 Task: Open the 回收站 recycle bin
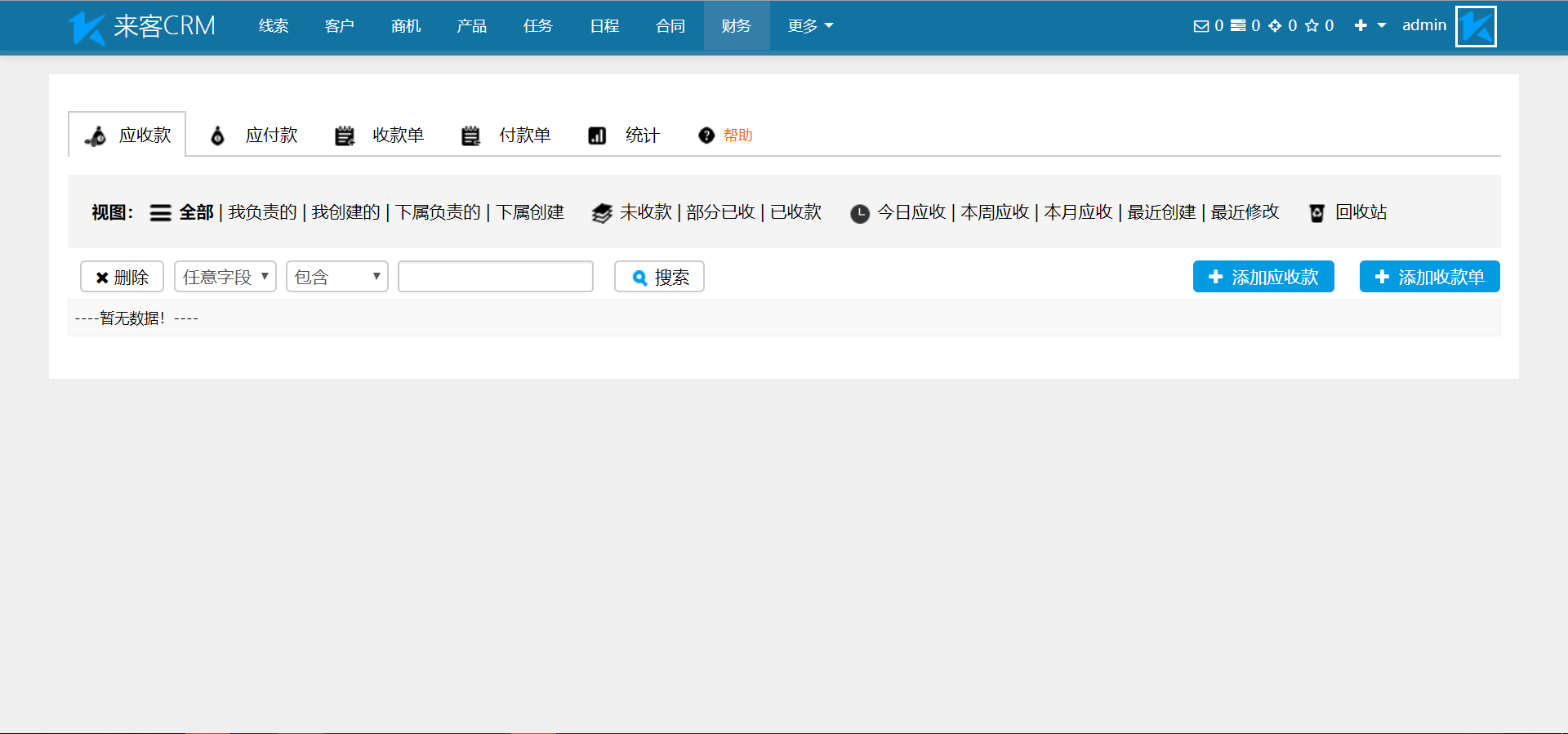1361,212
